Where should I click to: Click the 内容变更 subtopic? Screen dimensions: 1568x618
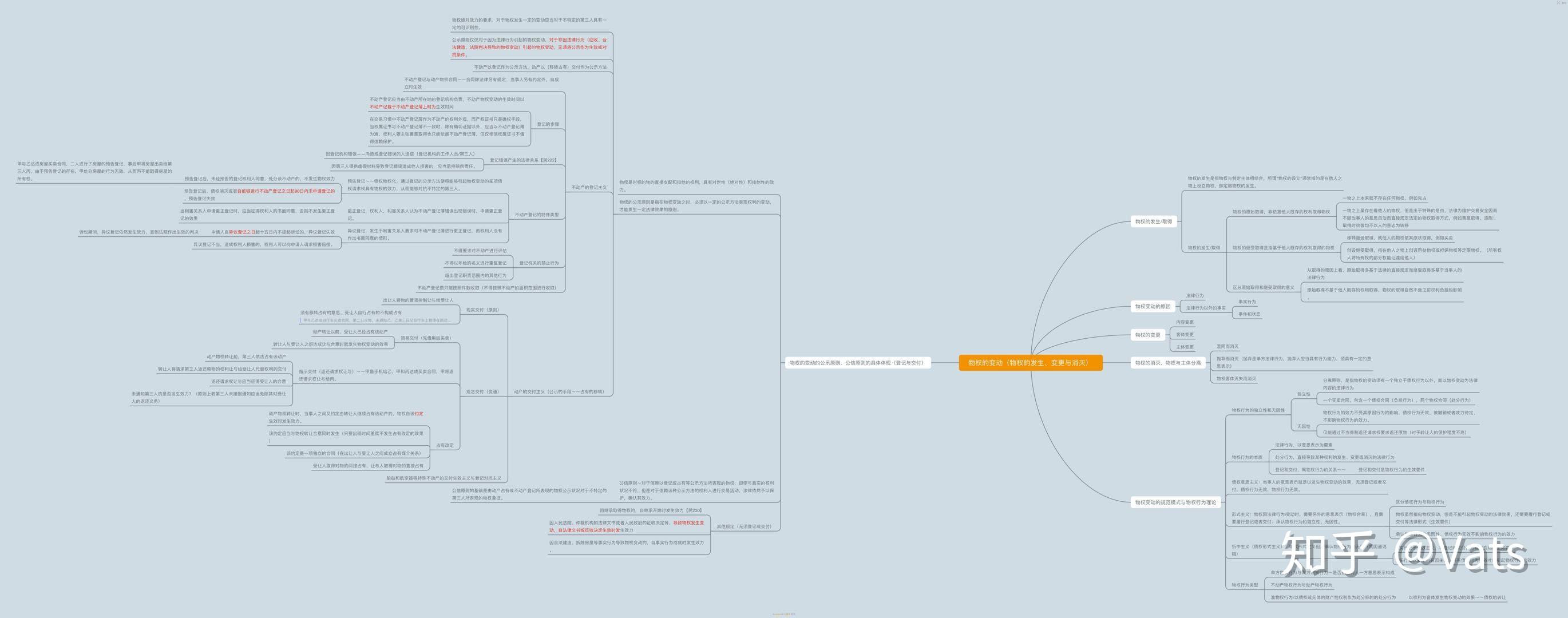(1185, 322)
